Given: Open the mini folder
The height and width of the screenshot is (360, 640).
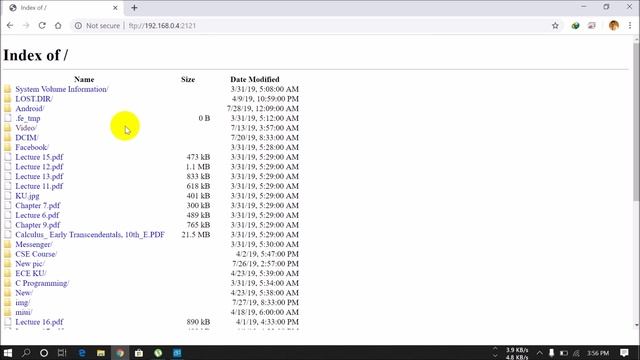Looking at the screenshot, I should pos(24,312).
